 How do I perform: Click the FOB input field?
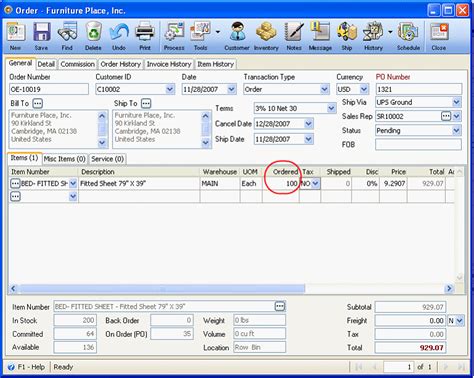pyautogui.click(x=418, y=144)
